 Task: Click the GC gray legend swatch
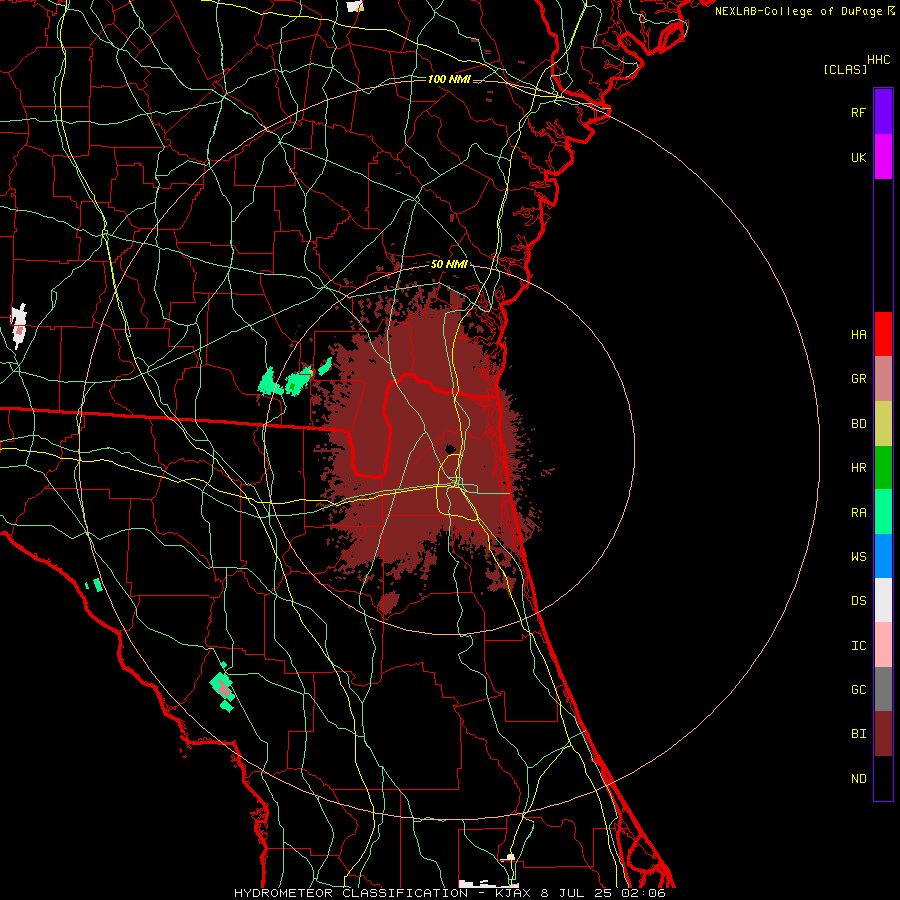tap(883, 689)
